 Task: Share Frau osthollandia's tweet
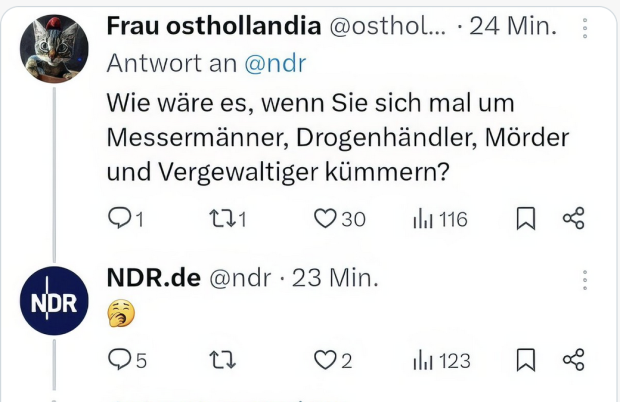pyautogui.click(x=574, y=219)
